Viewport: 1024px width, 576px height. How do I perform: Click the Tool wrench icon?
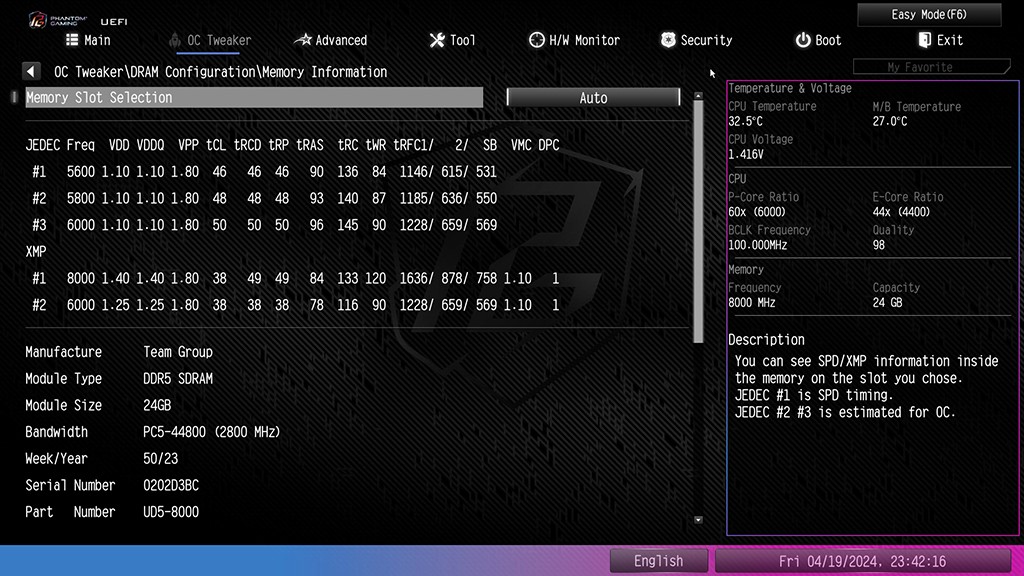coord(437,40)
